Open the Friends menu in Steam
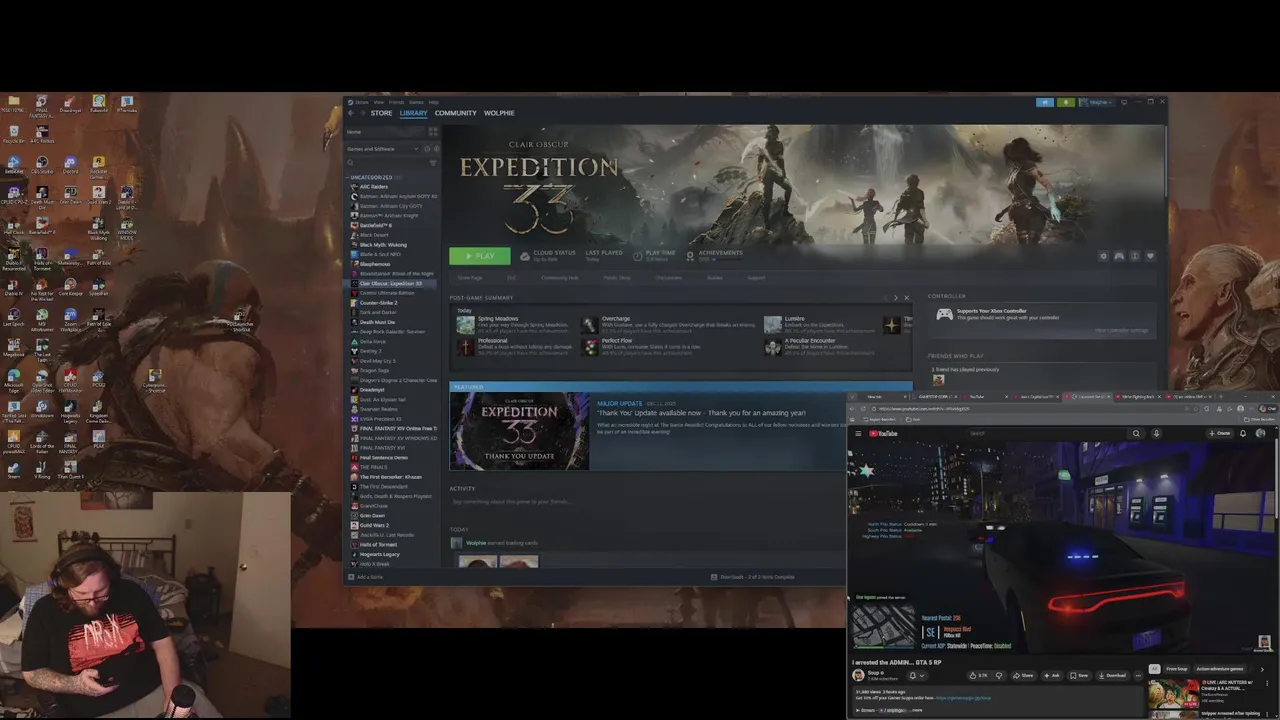Screen dimensions: 1280x720 click(x=396, y=102)
